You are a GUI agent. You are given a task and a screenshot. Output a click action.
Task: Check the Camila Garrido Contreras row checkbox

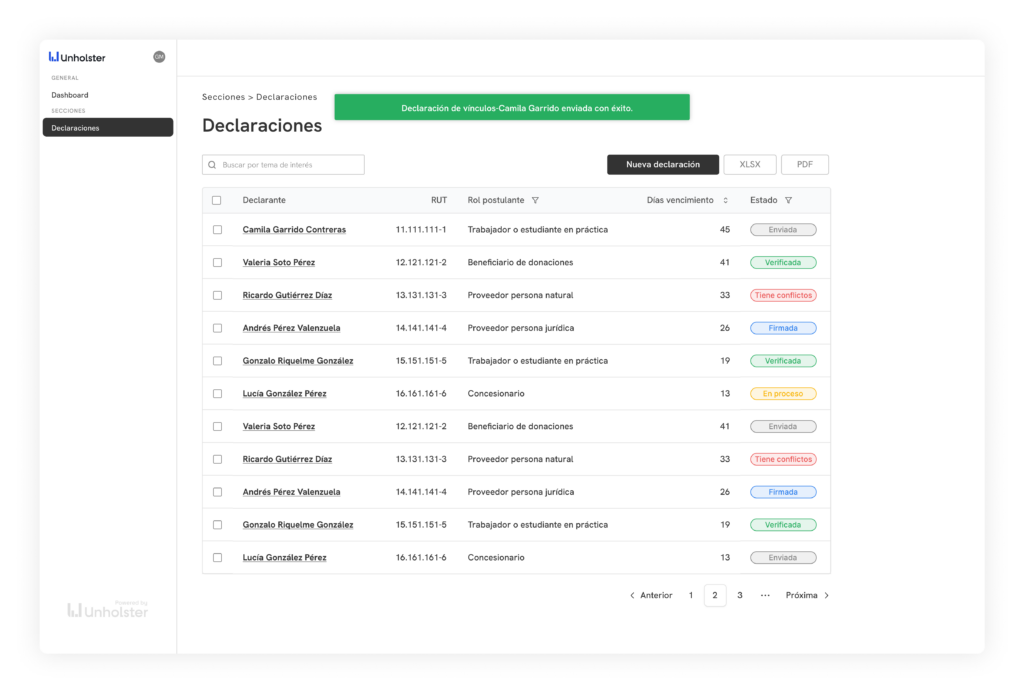pyautogui.click(x=217, y=230)
